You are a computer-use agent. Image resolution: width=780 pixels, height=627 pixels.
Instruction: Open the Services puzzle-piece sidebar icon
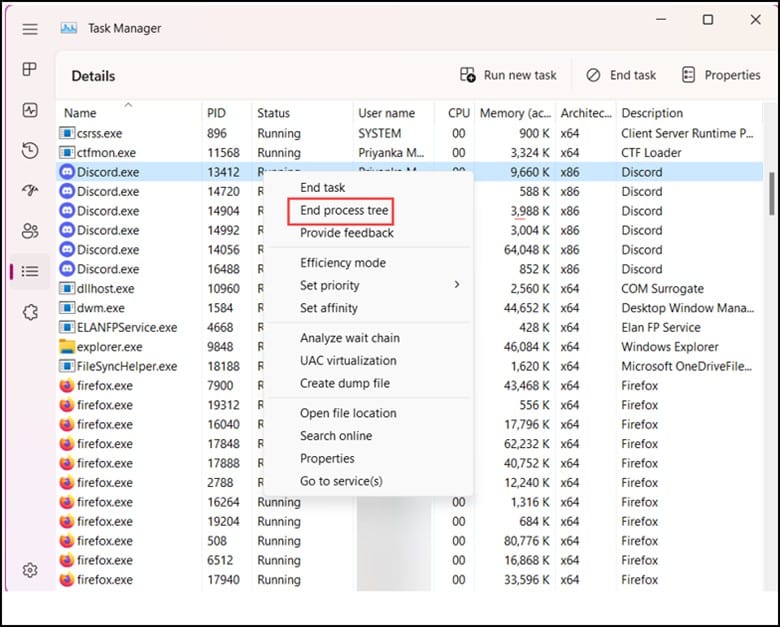point(30,312)
